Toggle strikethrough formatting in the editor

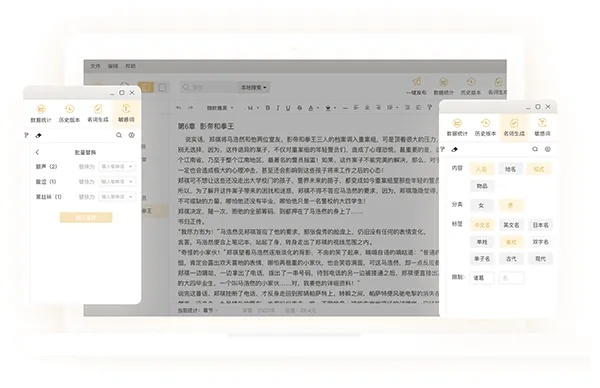[x=300, y=108]
